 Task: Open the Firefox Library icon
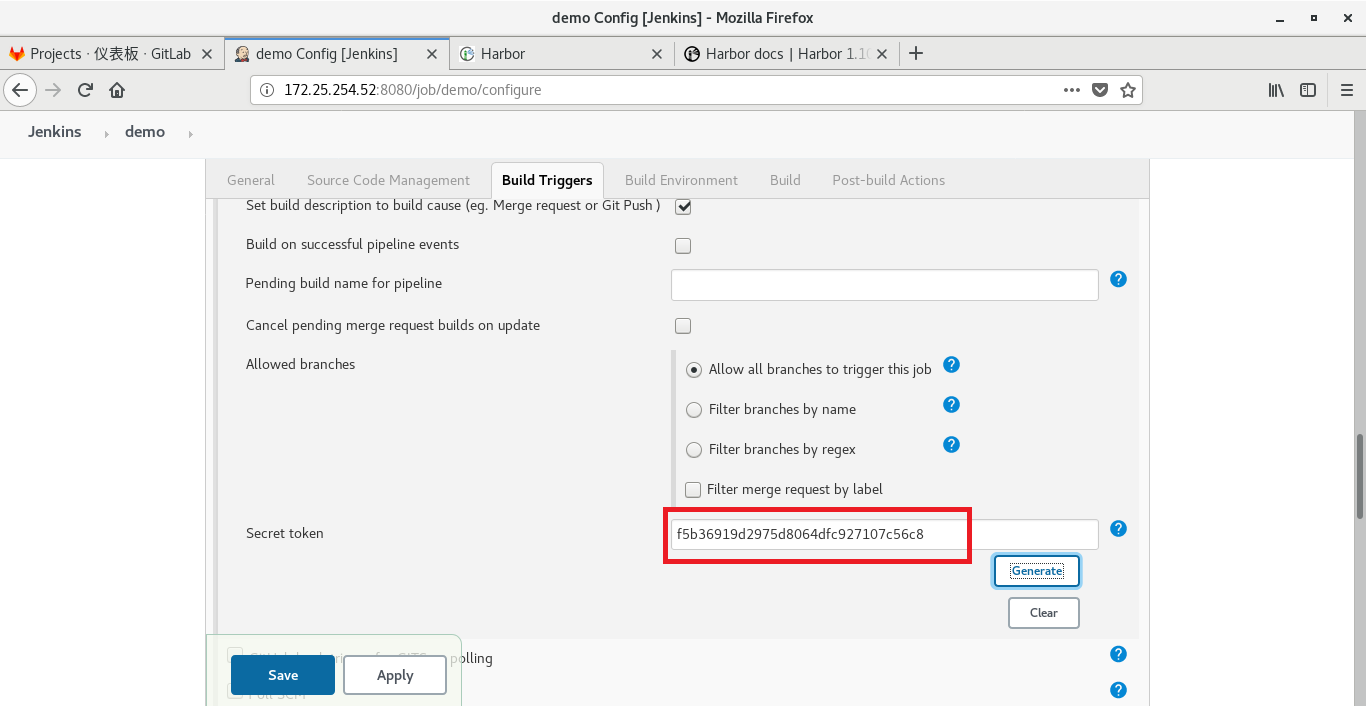[x=1276, y=90]
